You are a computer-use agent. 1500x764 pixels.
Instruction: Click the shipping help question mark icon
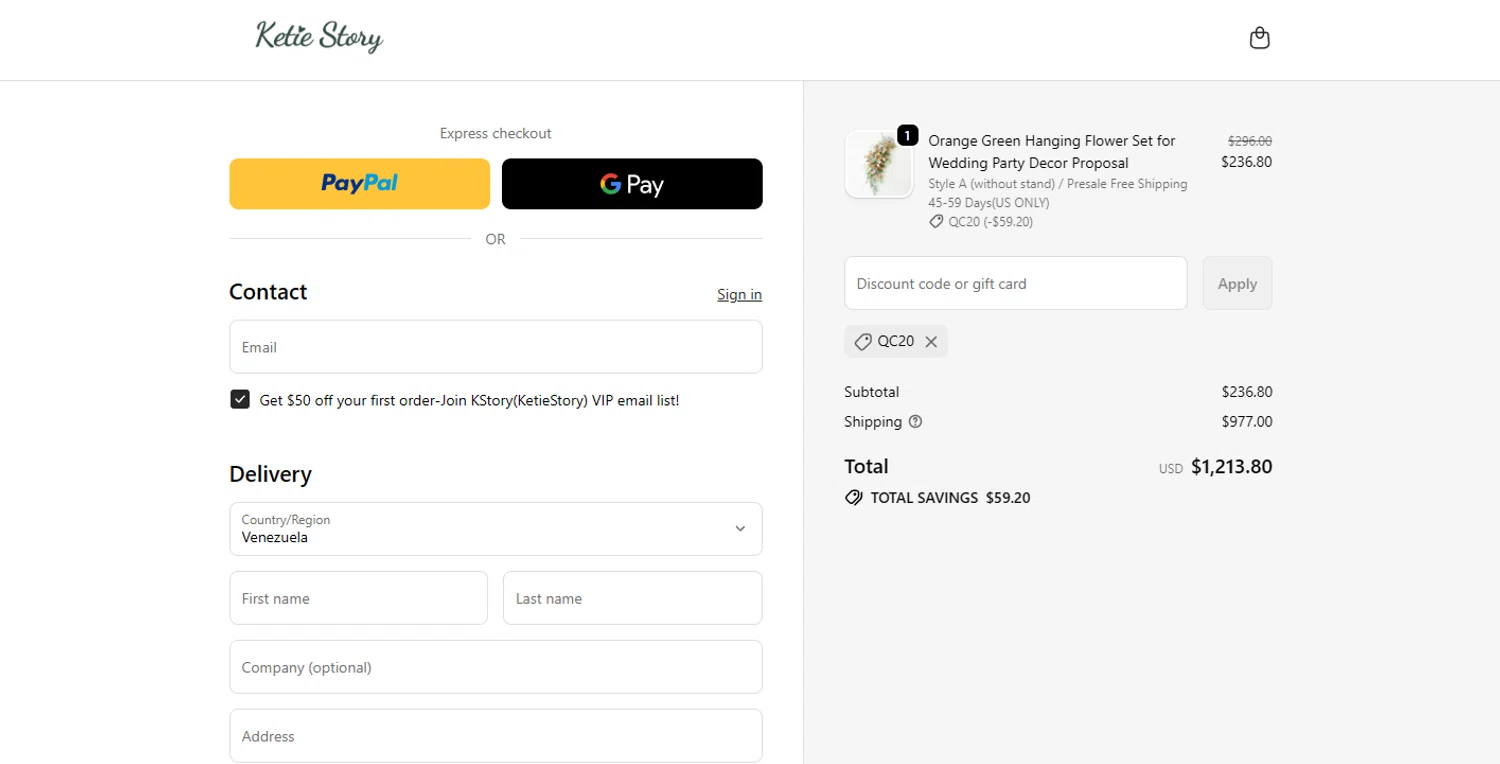915,422
